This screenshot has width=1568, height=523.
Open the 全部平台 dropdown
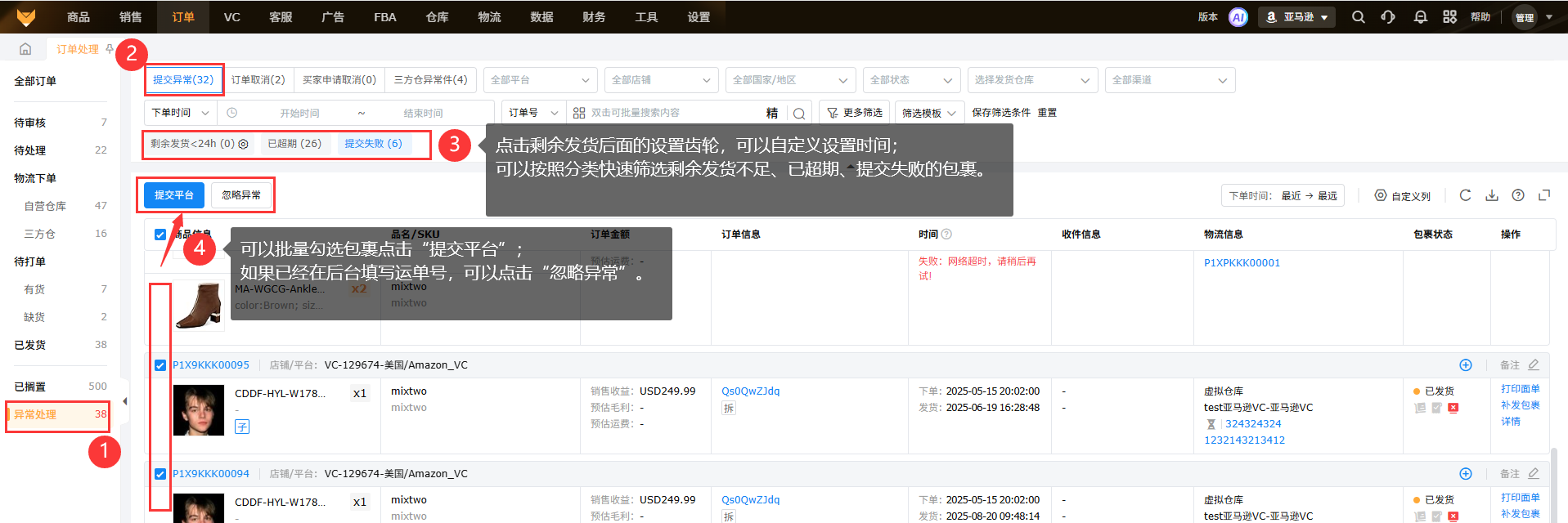540,80
